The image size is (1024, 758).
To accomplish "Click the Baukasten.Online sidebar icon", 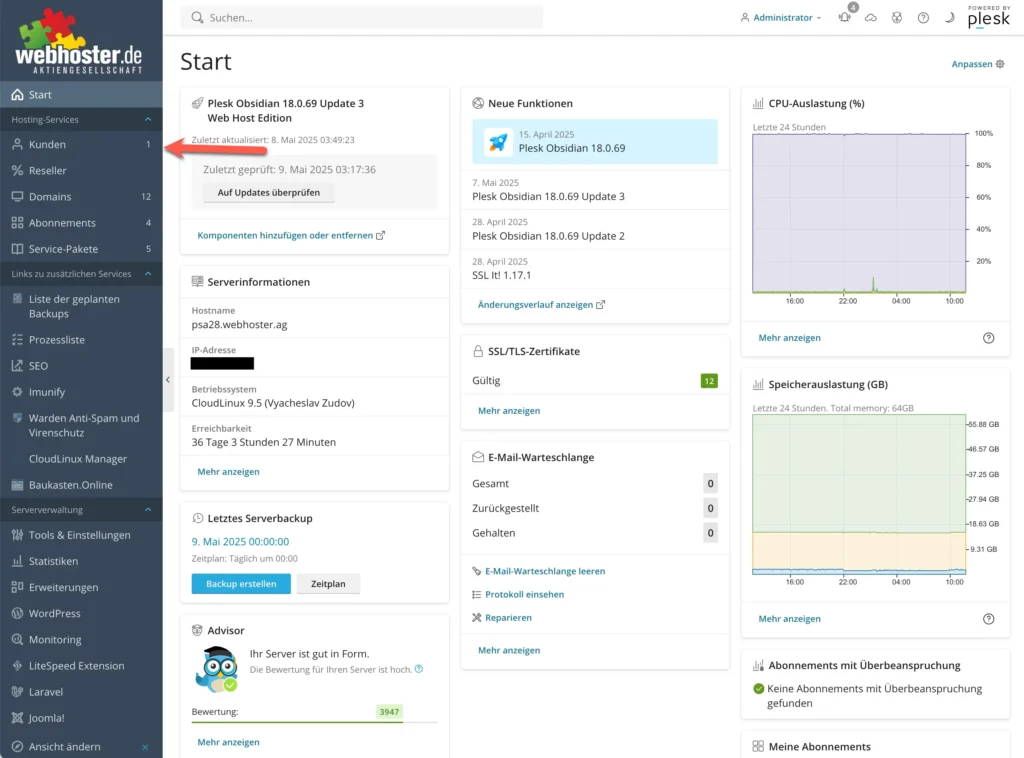I will [17, 485].
